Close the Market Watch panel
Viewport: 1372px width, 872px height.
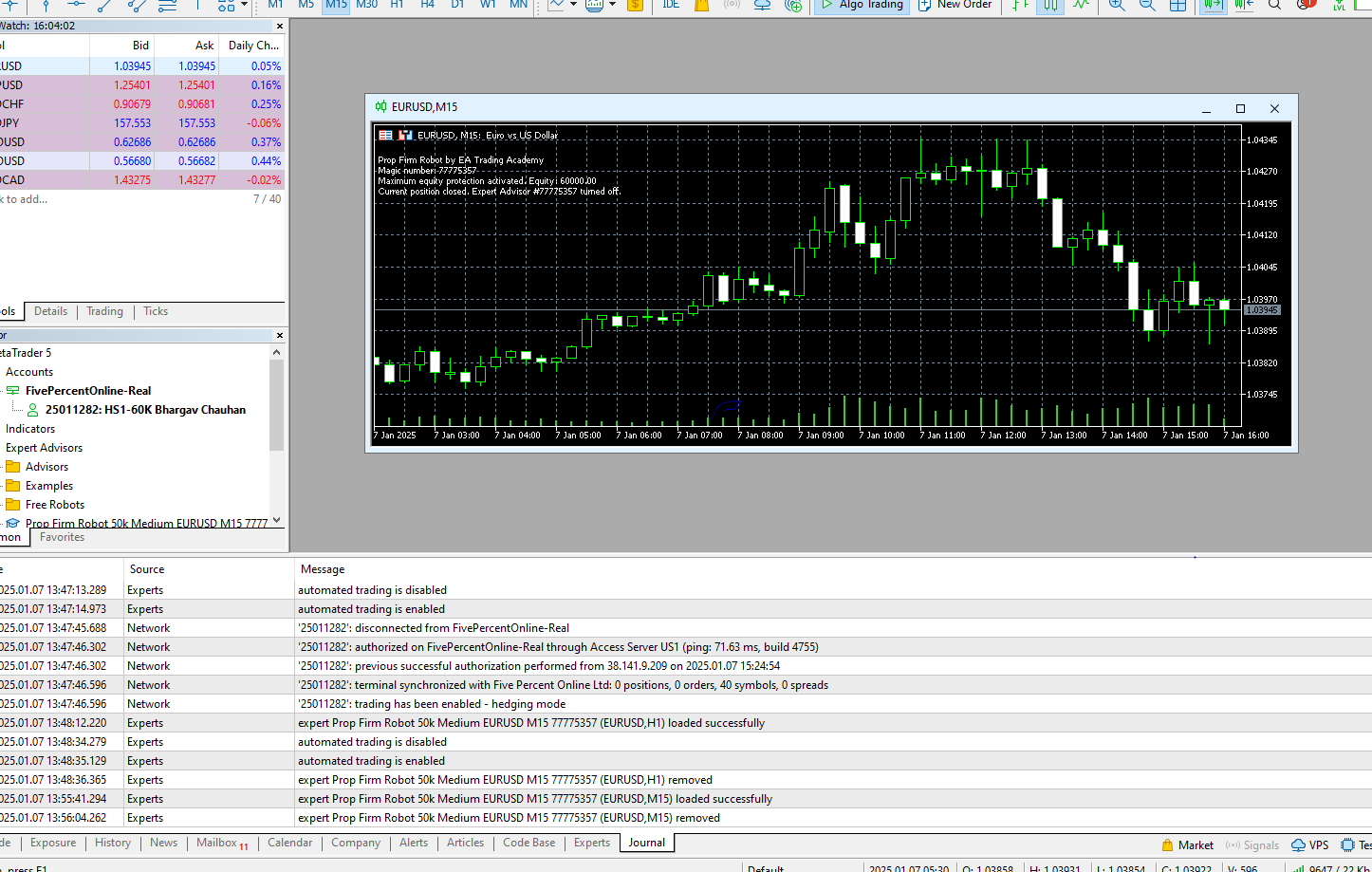(x=279, y=26)
